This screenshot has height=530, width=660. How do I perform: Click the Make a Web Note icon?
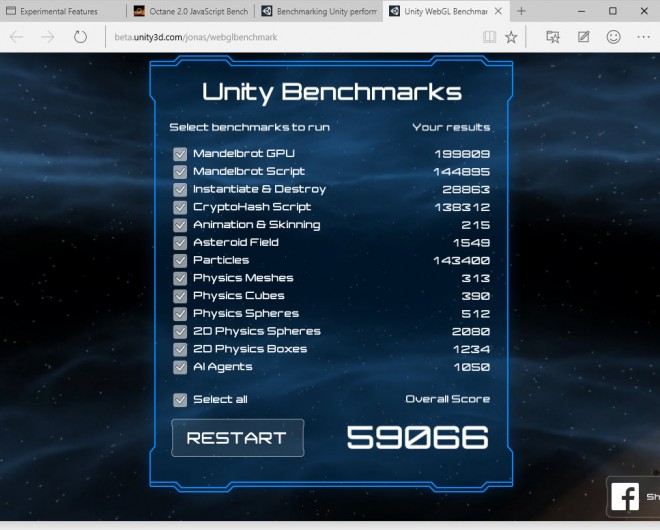coord(583,37)
